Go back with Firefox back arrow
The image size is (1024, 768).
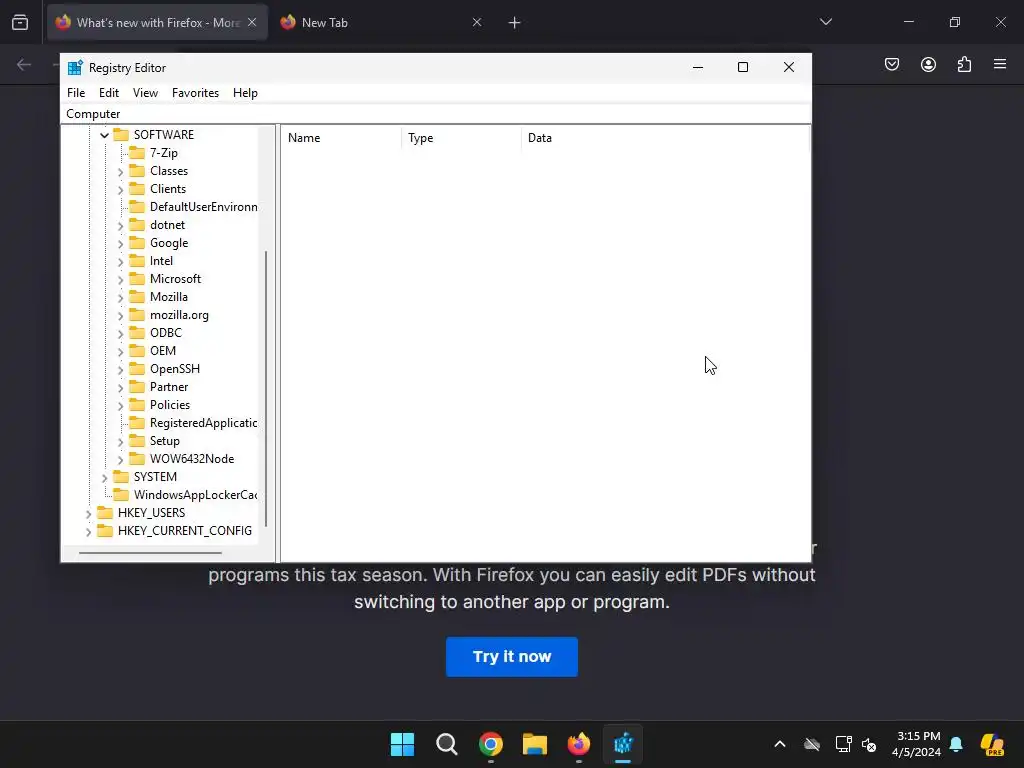24,64
